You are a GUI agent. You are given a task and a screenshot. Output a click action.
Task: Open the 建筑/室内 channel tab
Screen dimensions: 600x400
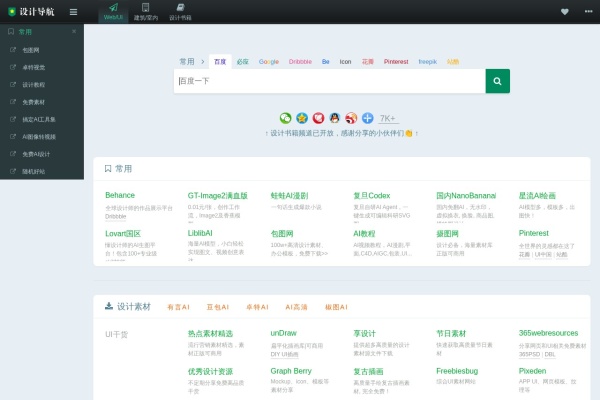146,12
